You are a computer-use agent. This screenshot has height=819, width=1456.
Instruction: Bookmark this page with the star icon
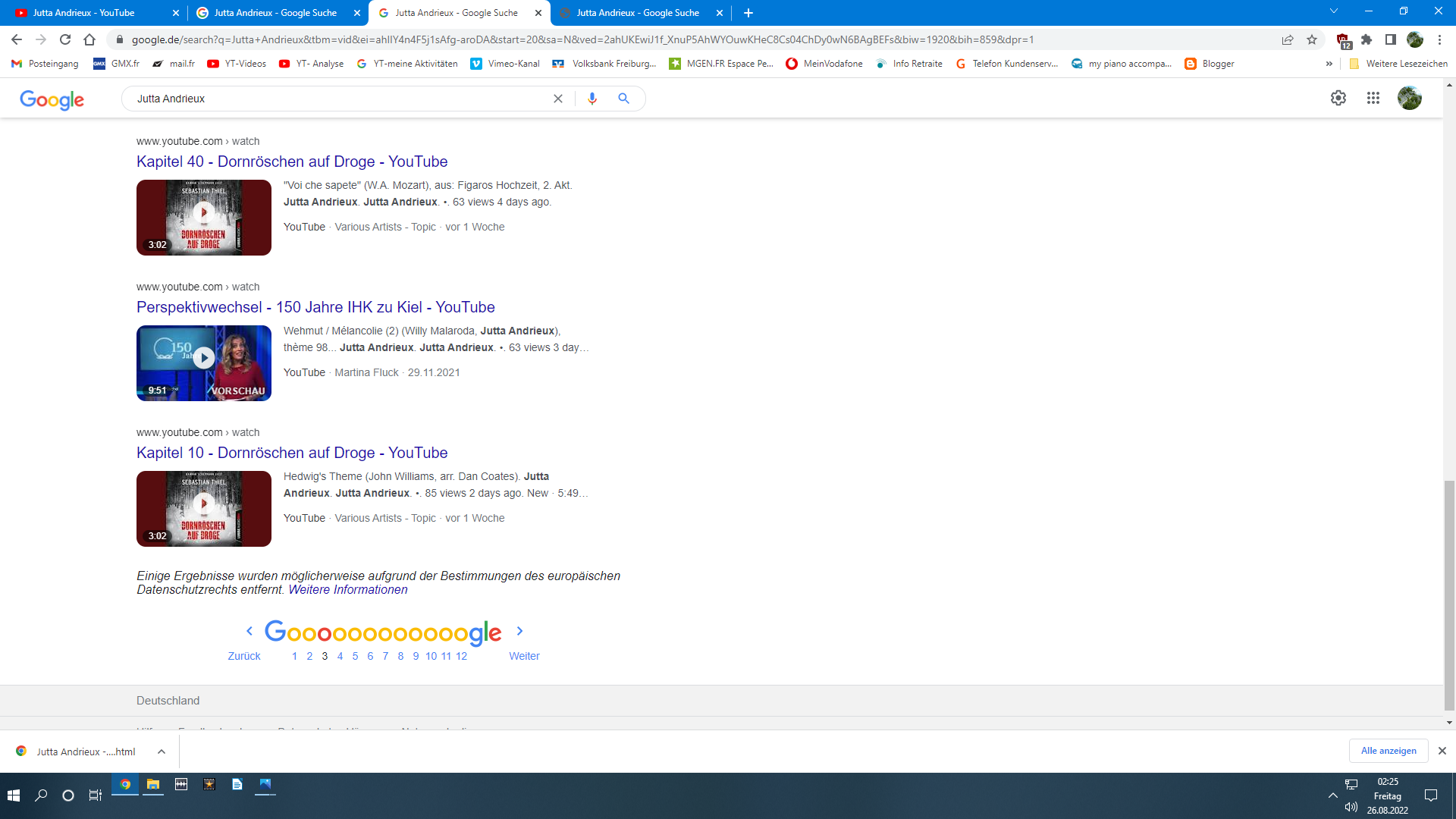pyautogui.click(x=1312, y=39)
